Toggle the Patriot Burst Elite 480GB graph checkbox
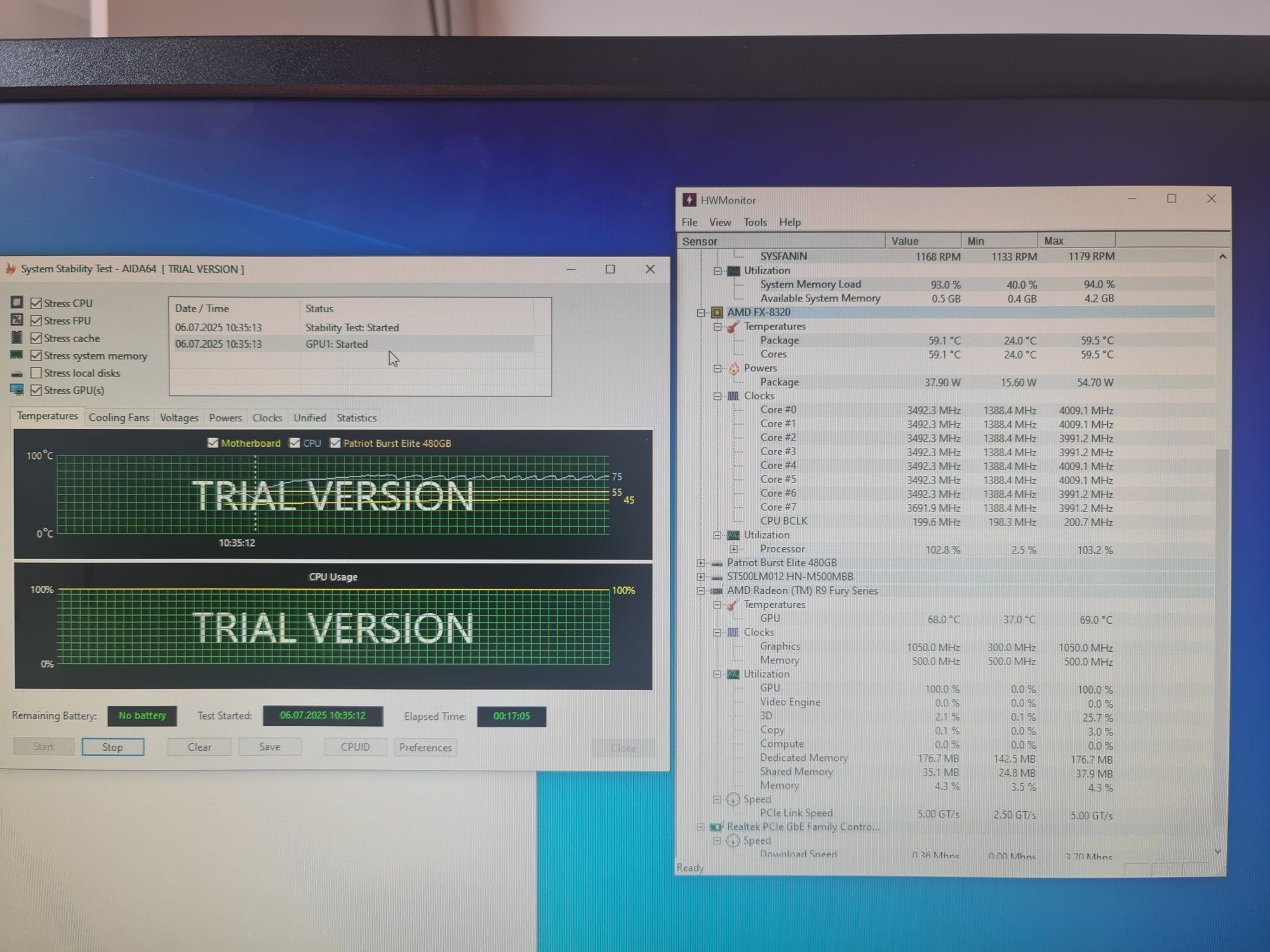1270x952 pixels. point(335,443)
